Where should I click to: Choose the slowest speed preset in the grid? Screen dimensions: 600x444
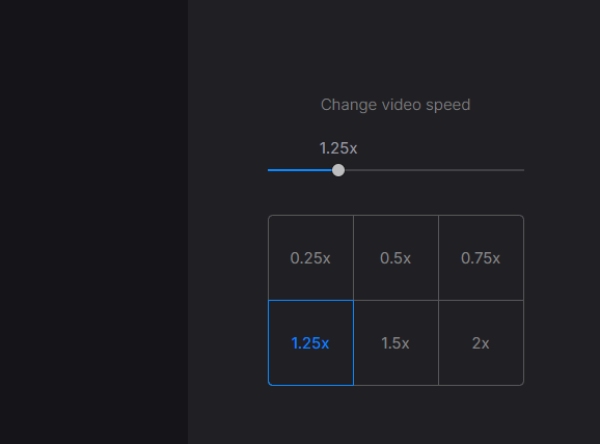coord(310,258)
